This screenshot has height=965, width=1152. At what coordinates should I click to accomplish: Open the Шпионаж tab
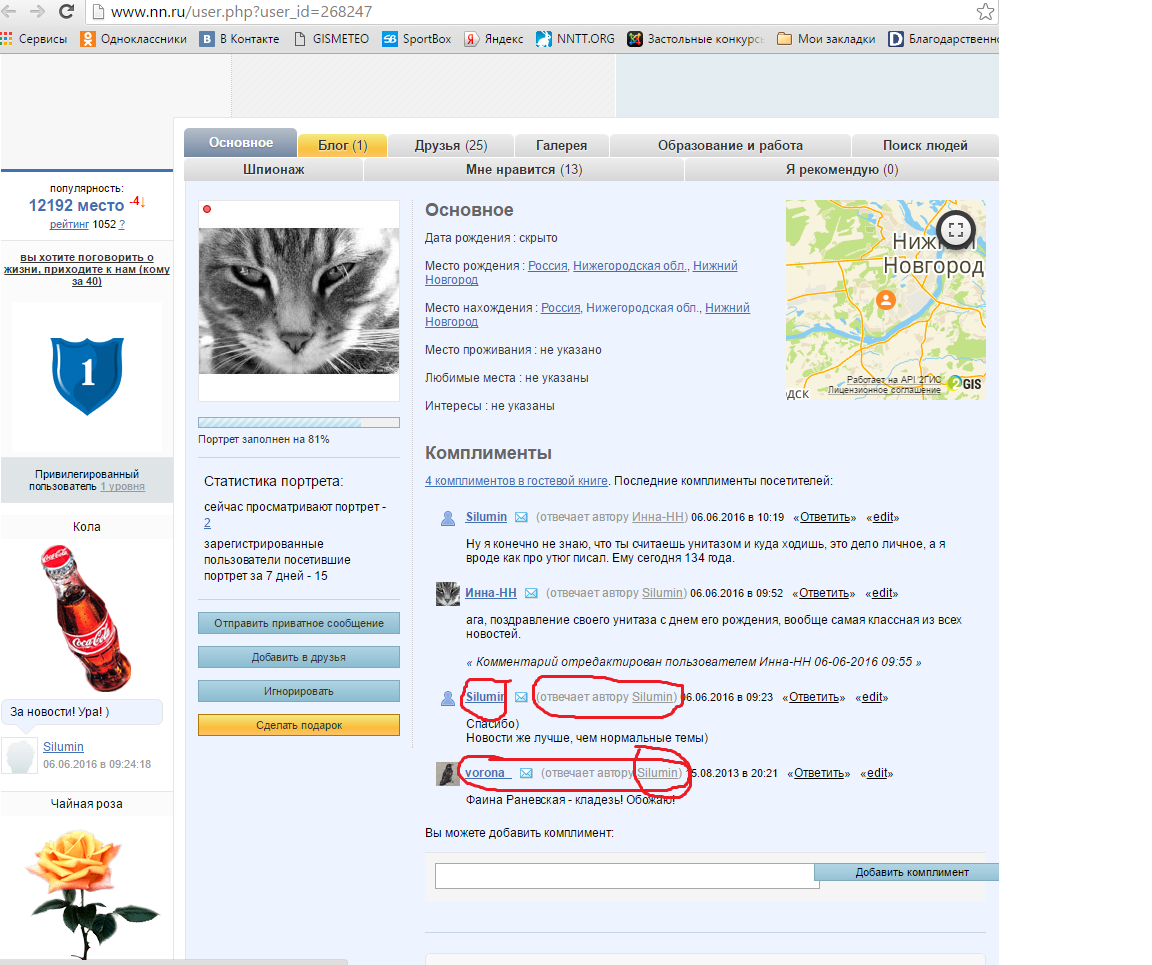pyautogui.click(x=274, y=170)
